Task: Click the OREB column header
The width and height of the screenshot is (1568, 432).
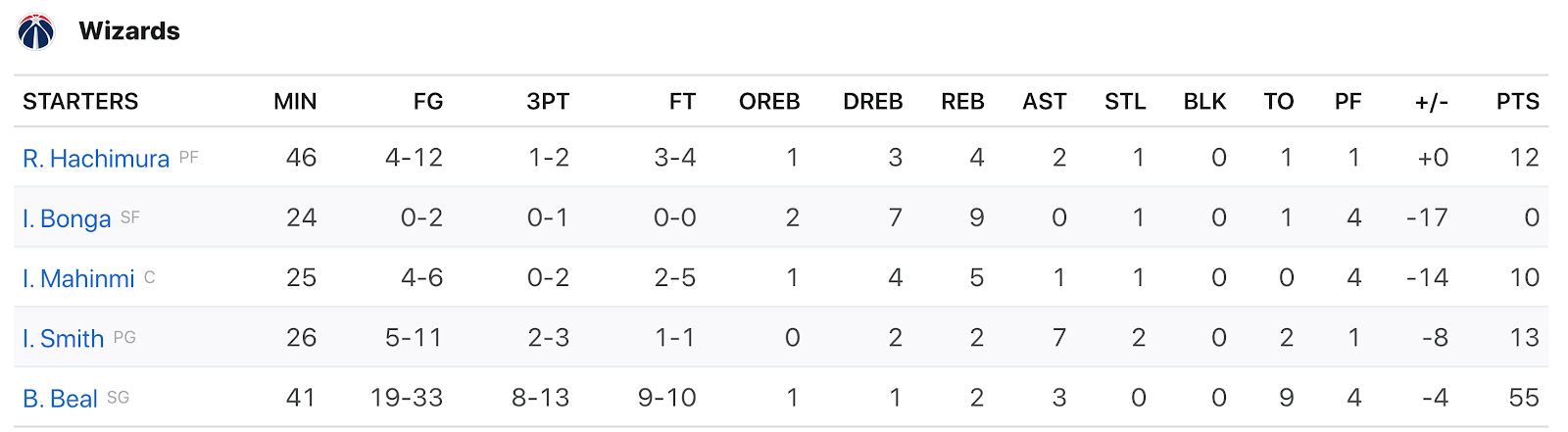Action: (769, 102)
